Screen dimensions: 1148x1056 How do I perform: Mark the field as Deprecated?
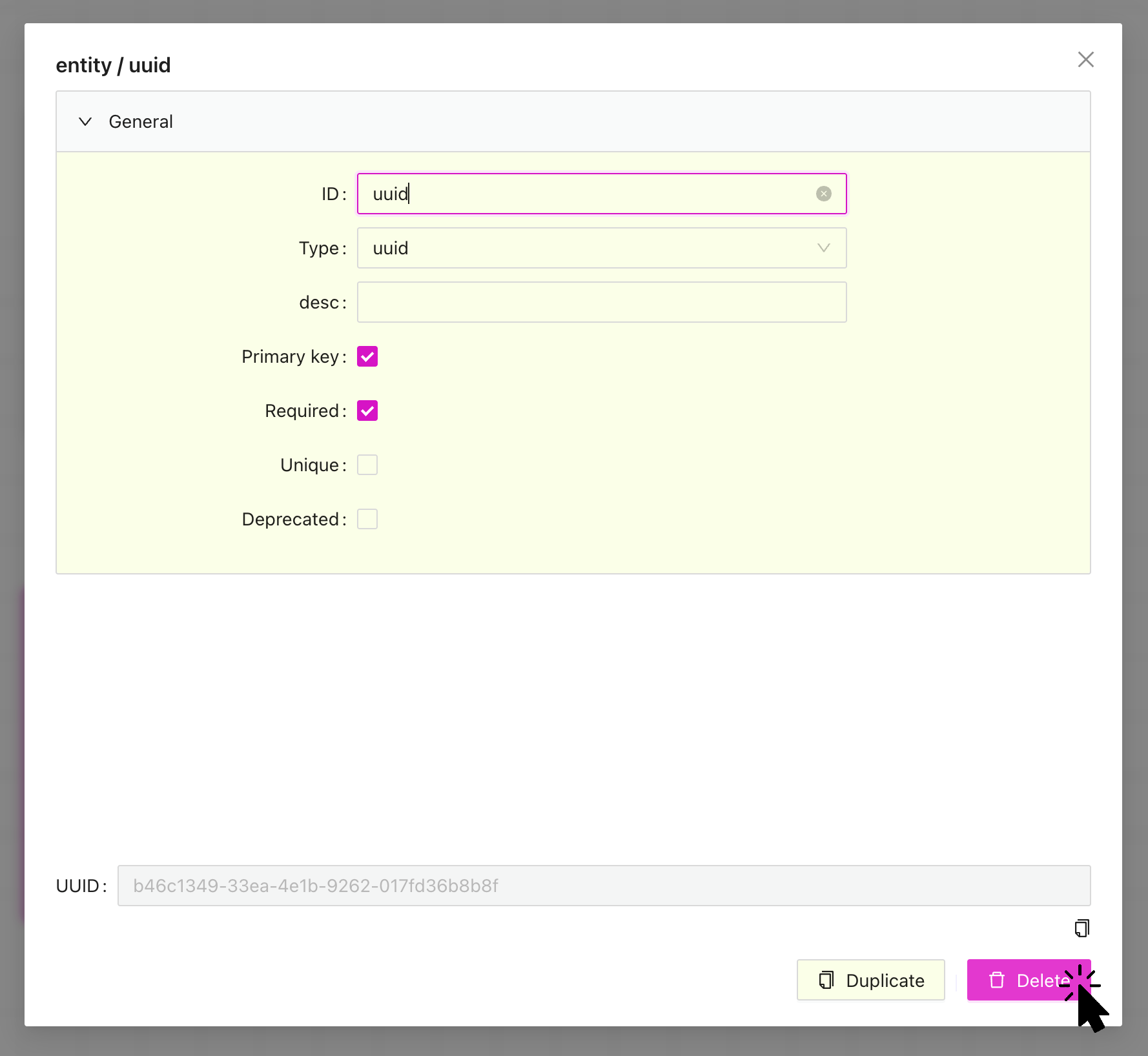pos(367,519)
